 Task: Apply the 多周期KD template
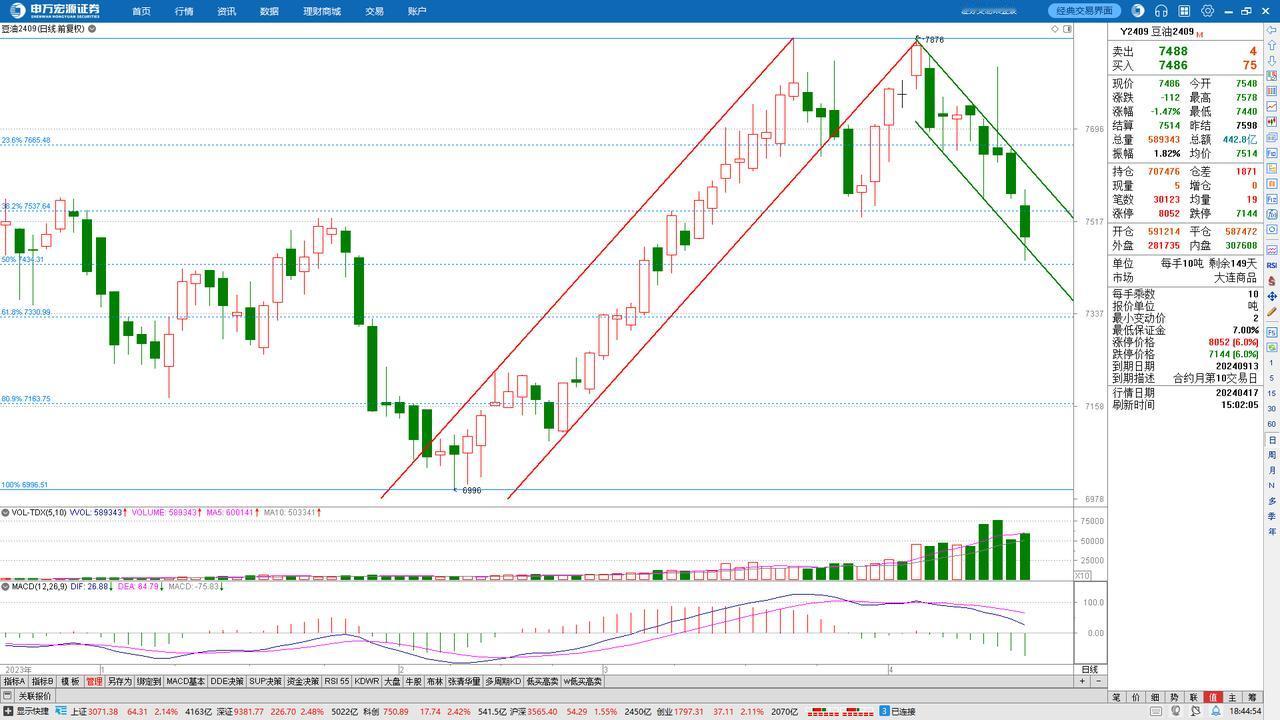pos(504,681)
